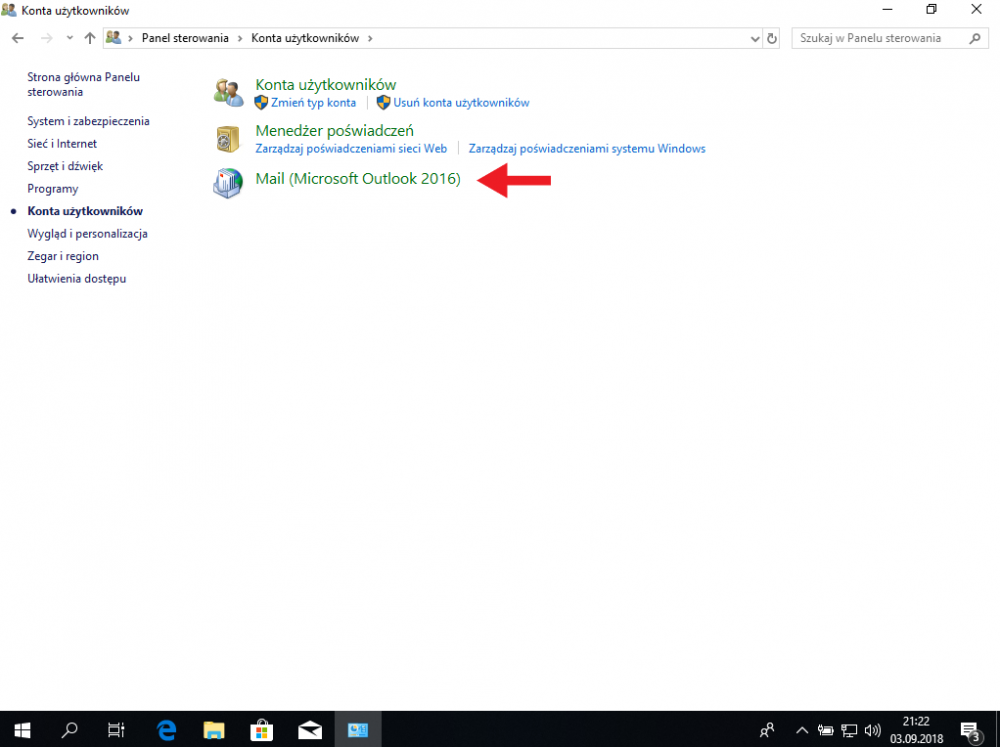Go to Programy in the sidebar
The image size is (1000, 747).
(x=53, y=189)
